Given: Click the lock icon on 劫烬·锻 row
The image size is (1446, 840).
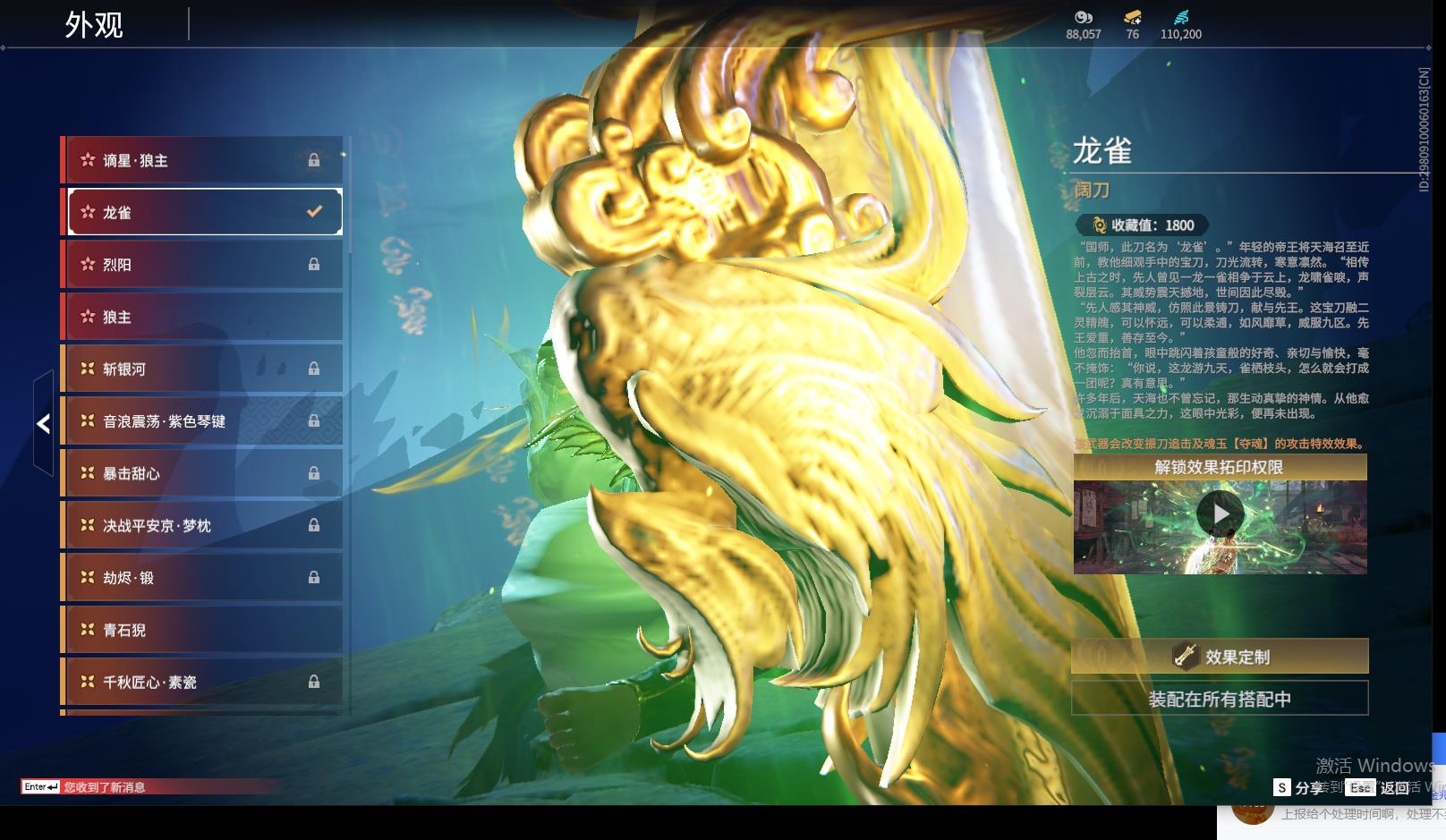Looking at the screenshot, I should pos(314,577).
